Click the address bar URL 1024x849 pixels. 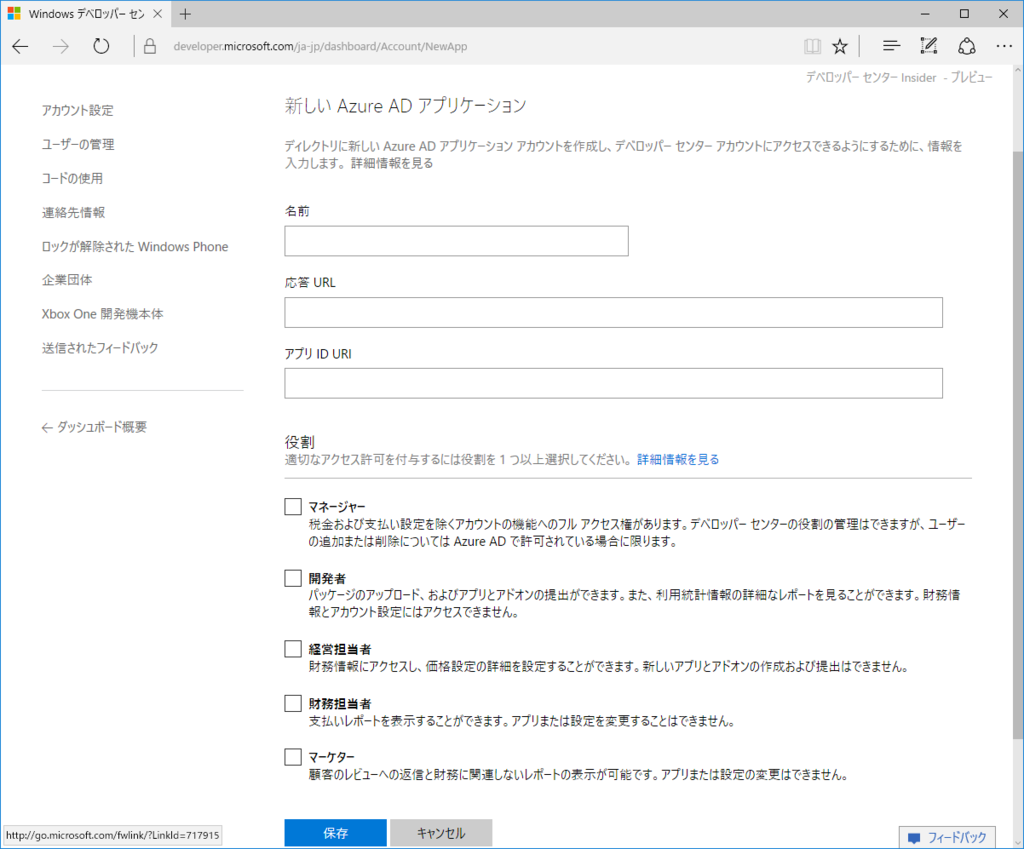click(320, 46)
